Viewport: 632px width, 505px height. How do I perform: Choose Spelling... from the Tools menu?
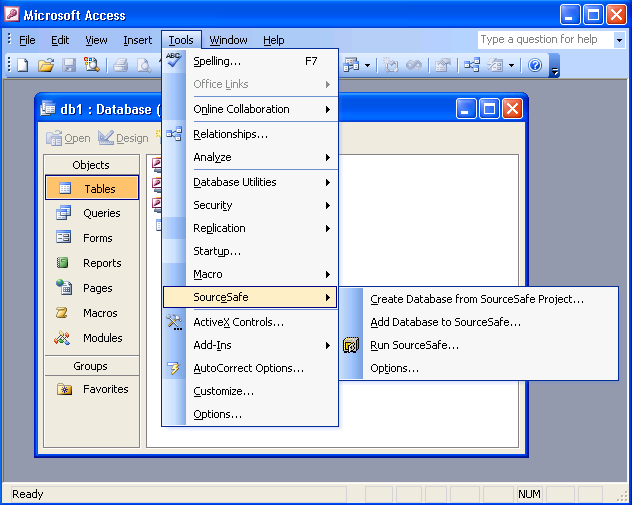tap(250, 61)
